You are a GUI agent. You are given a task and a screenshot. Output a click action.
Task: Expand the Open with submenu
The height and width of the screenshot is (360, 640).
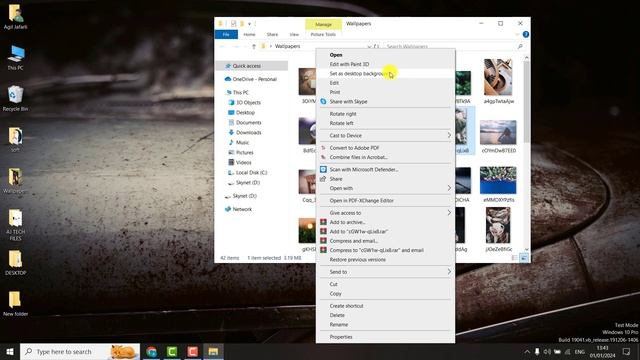(x=385, y=188)
